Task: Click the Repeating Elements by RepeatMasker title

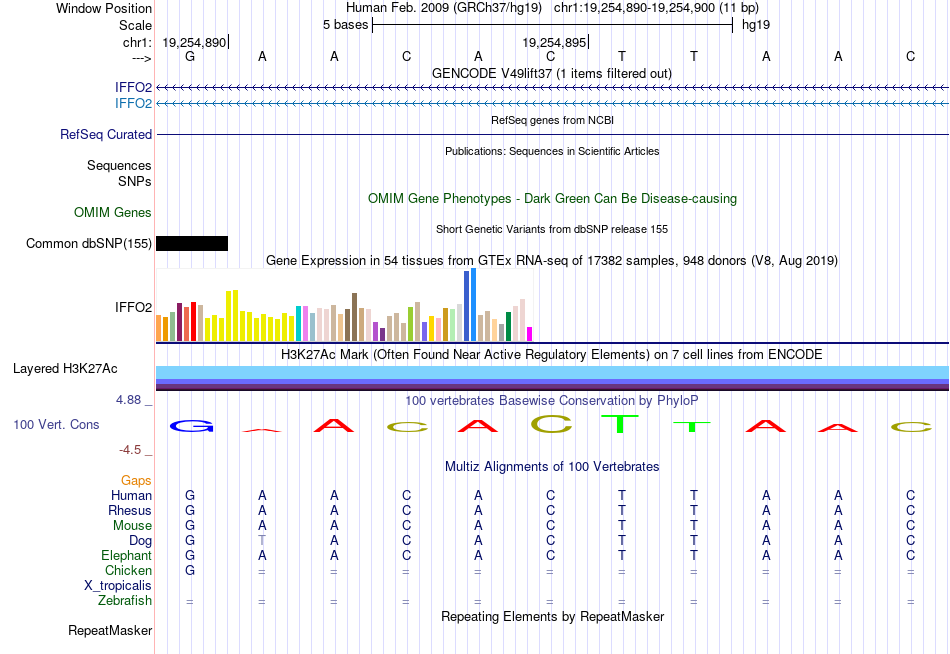Action: tap(553, 616)
